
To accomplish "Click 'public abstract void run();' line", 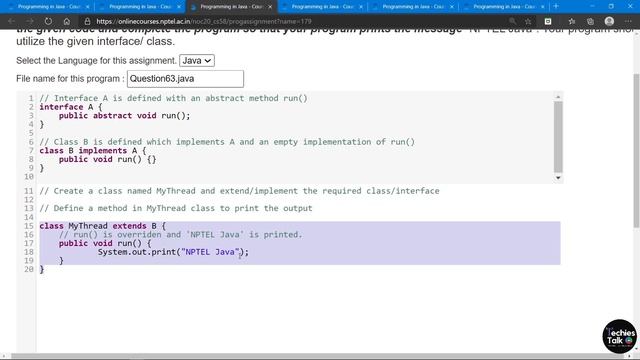I will pos(124,116).
